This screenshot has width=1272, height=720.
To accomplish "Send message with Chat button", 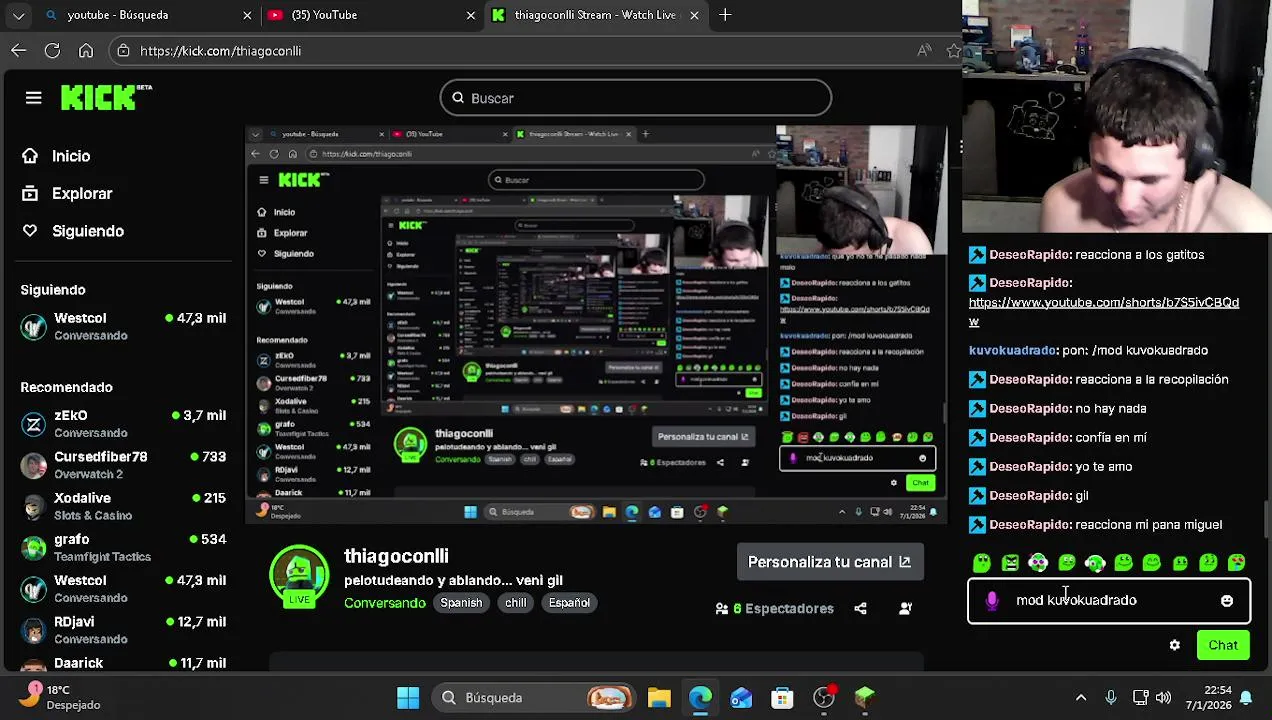I will [1223, 646].
